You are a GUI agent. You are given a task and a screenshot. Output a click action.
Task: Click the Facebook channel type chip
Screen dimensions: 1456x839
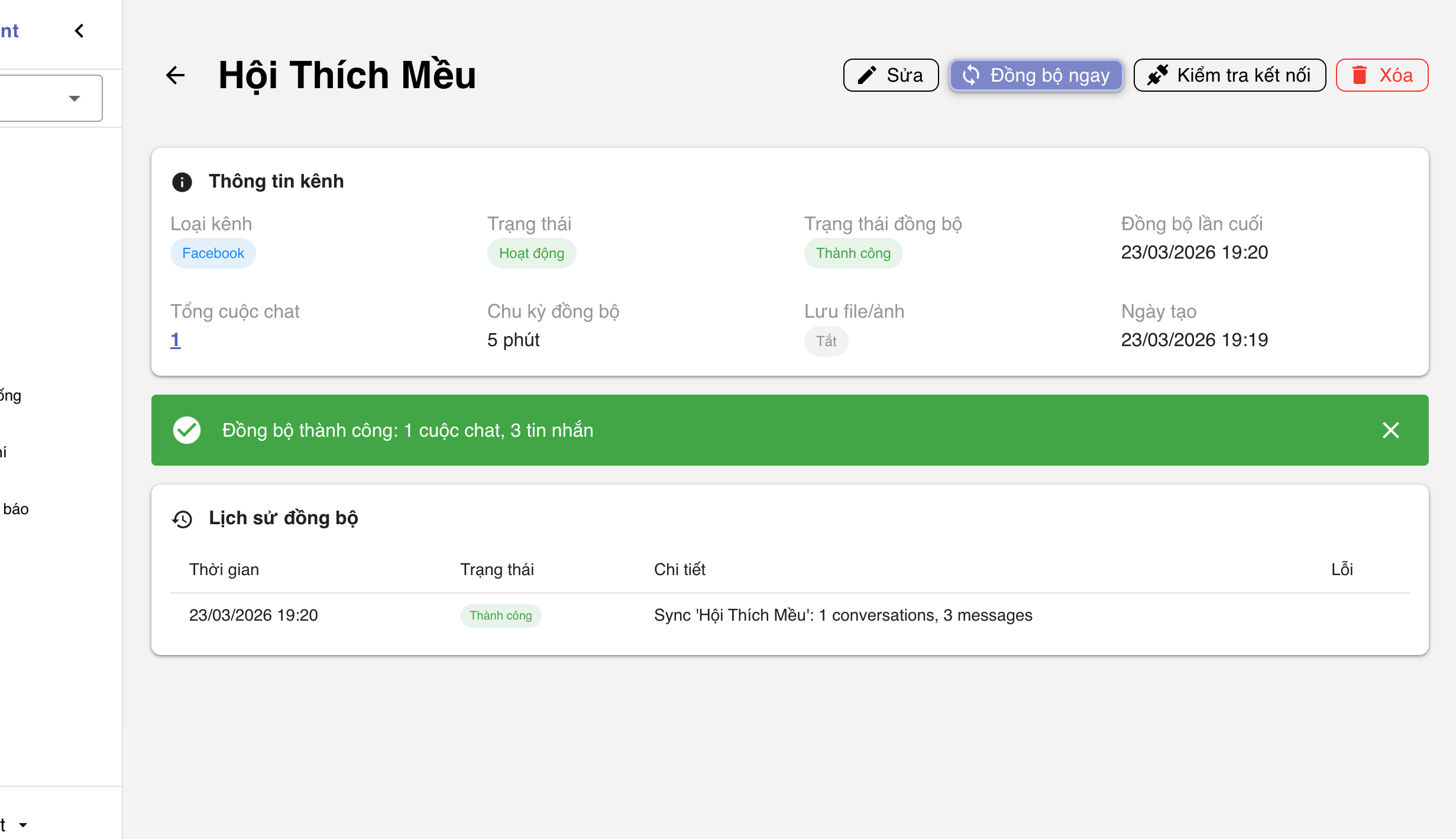coord(213,253)
